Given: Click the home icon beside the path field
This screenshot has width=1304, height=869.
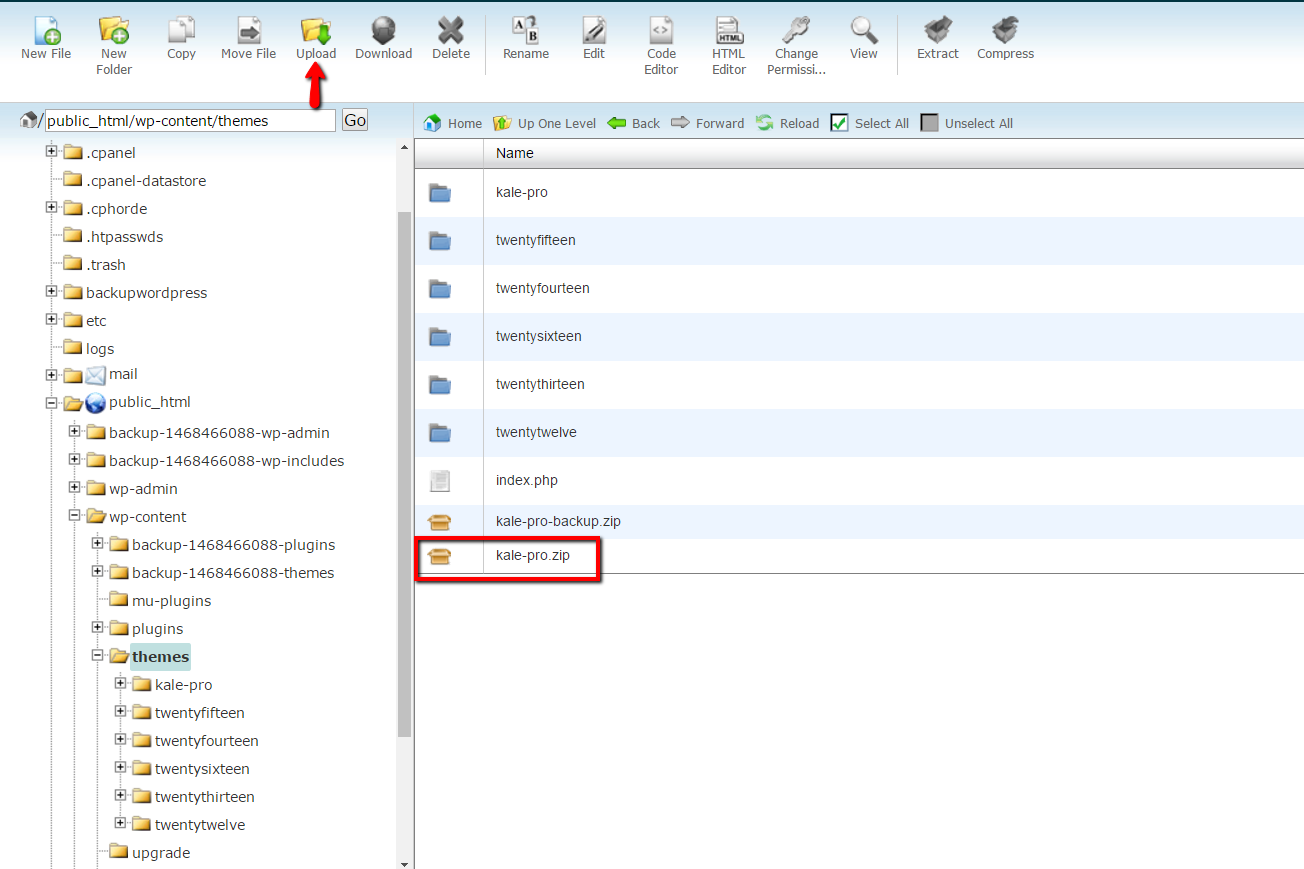Looking at the screenshot, I should coord(28,120).
